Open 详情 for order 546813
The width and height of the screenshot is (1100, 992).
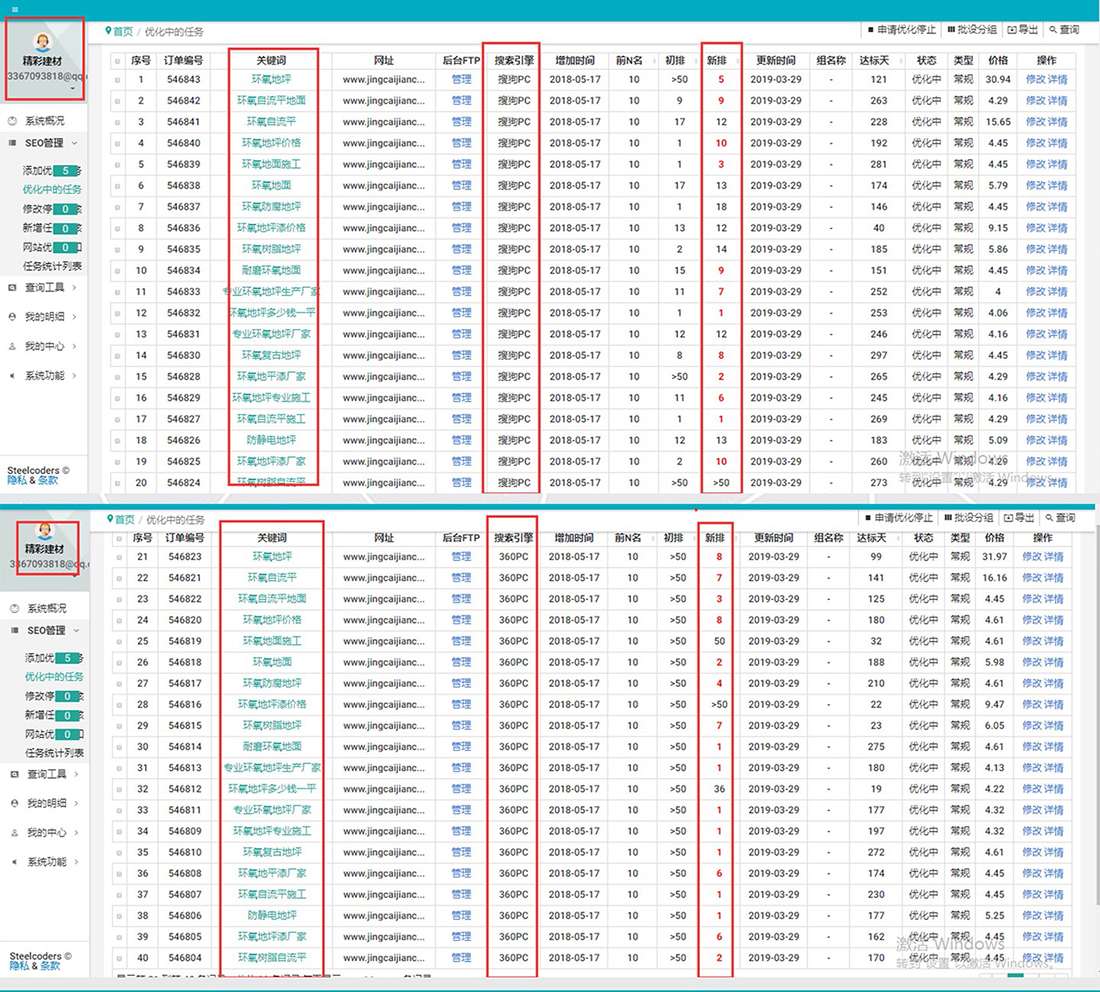click(1056, 768)
